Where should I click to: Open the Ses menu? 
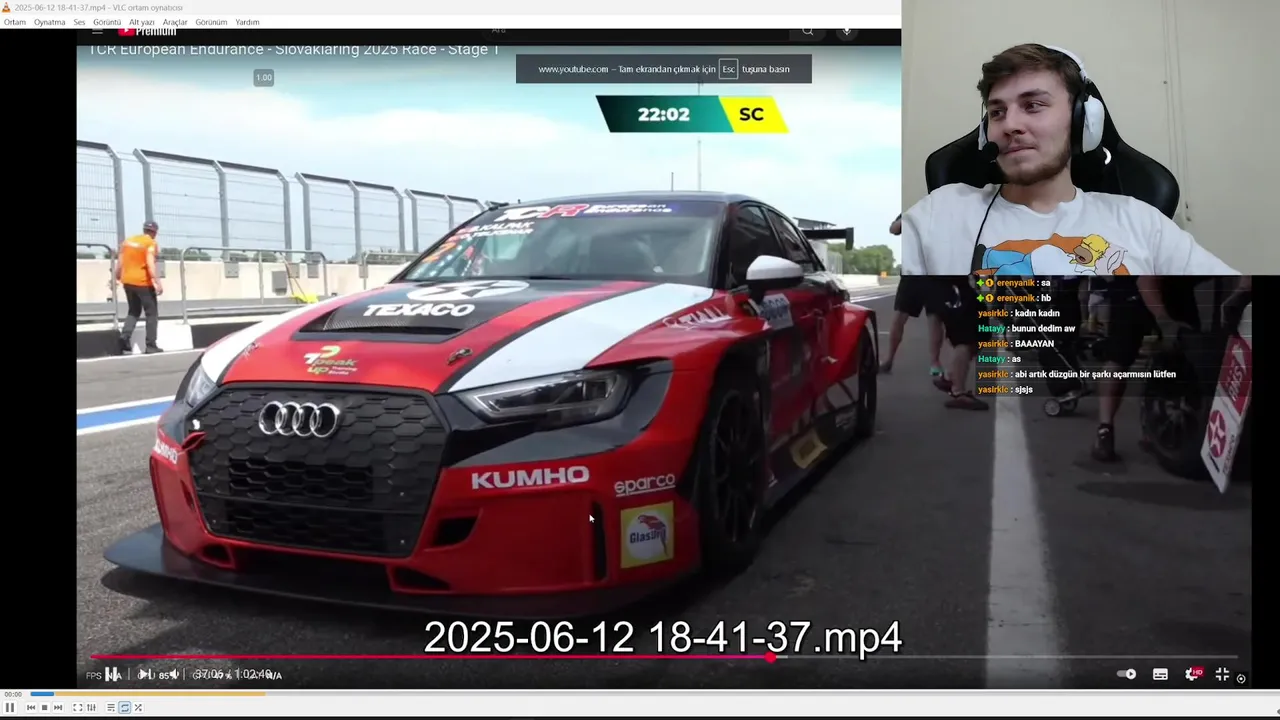[x=79, y=22]
